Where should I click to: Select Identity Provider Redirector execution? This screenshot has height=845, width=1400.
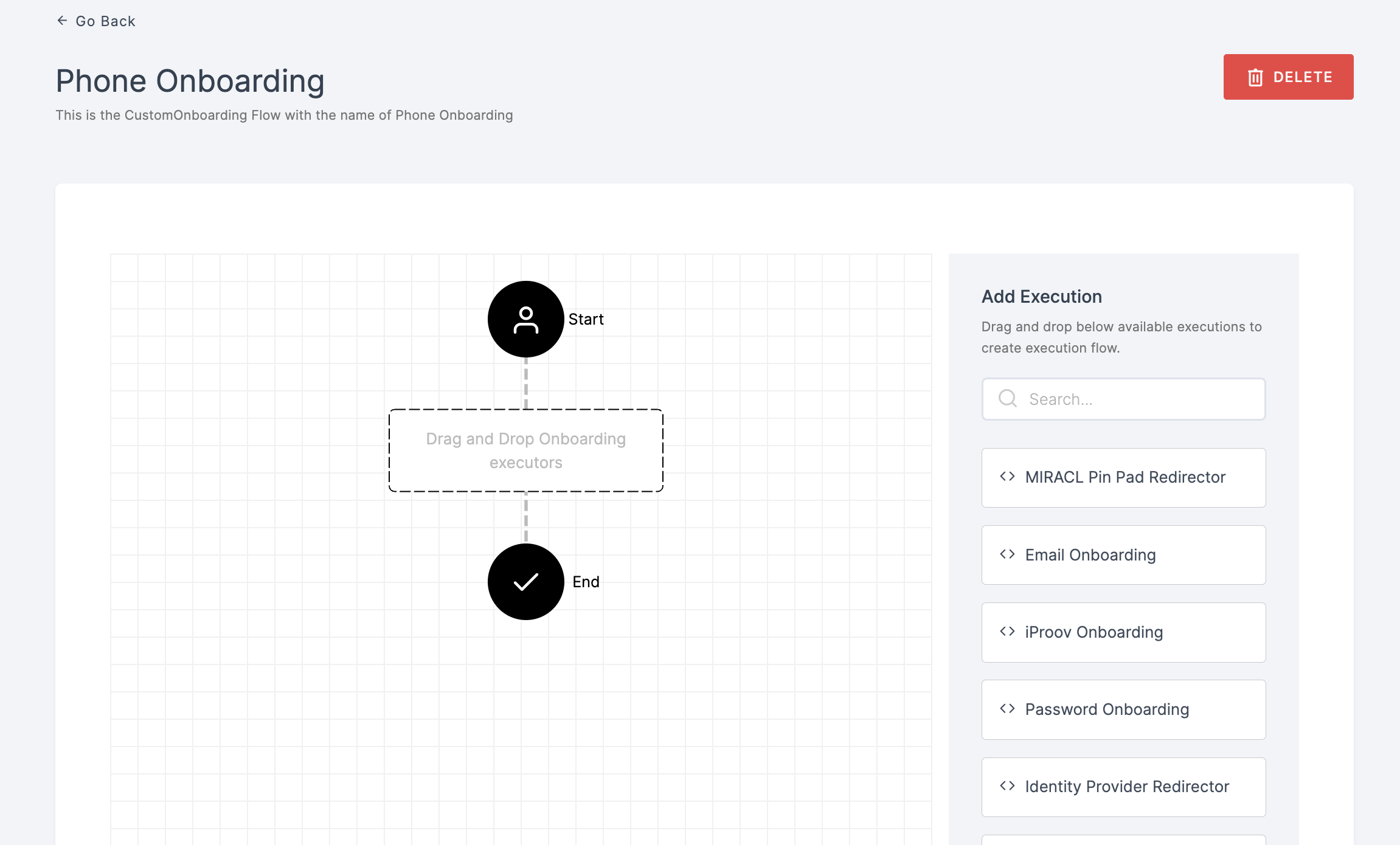(1124, 787)
